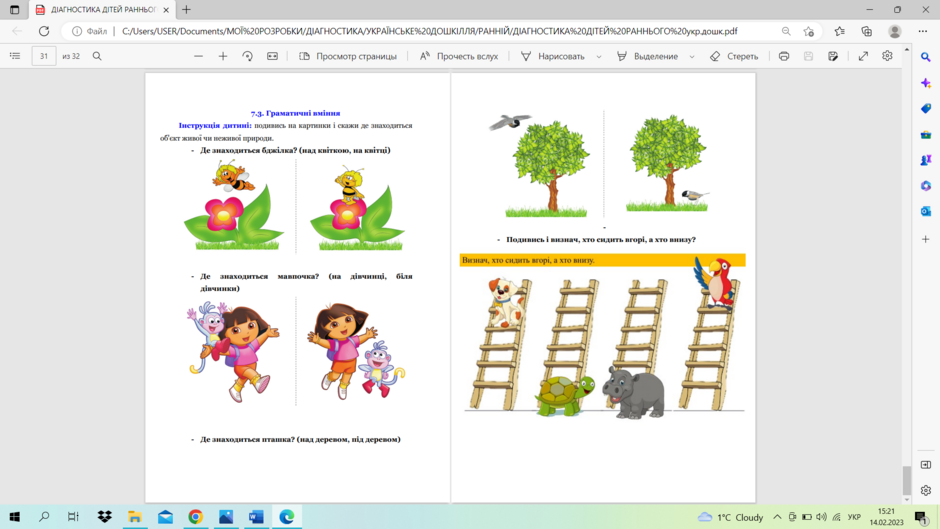Click the page number input field
The height and width of the screenshot is (529, 940).
click(x=44, y=56)
